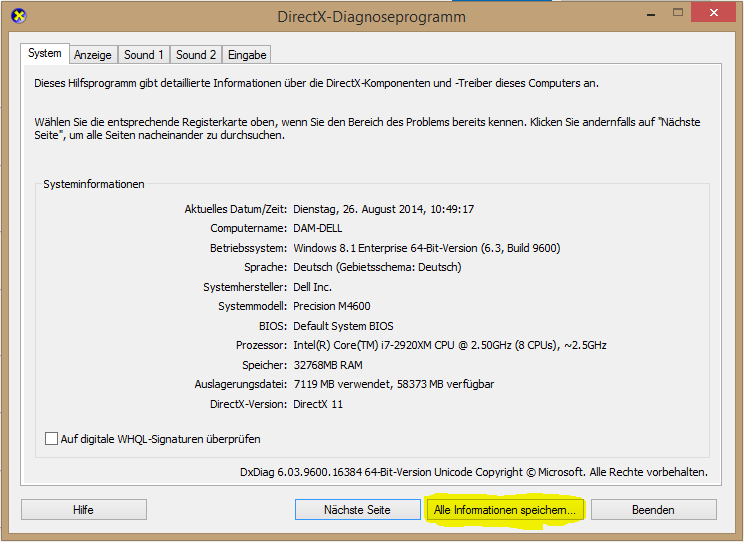Open the Sound 1 tab

click(144, 55)
